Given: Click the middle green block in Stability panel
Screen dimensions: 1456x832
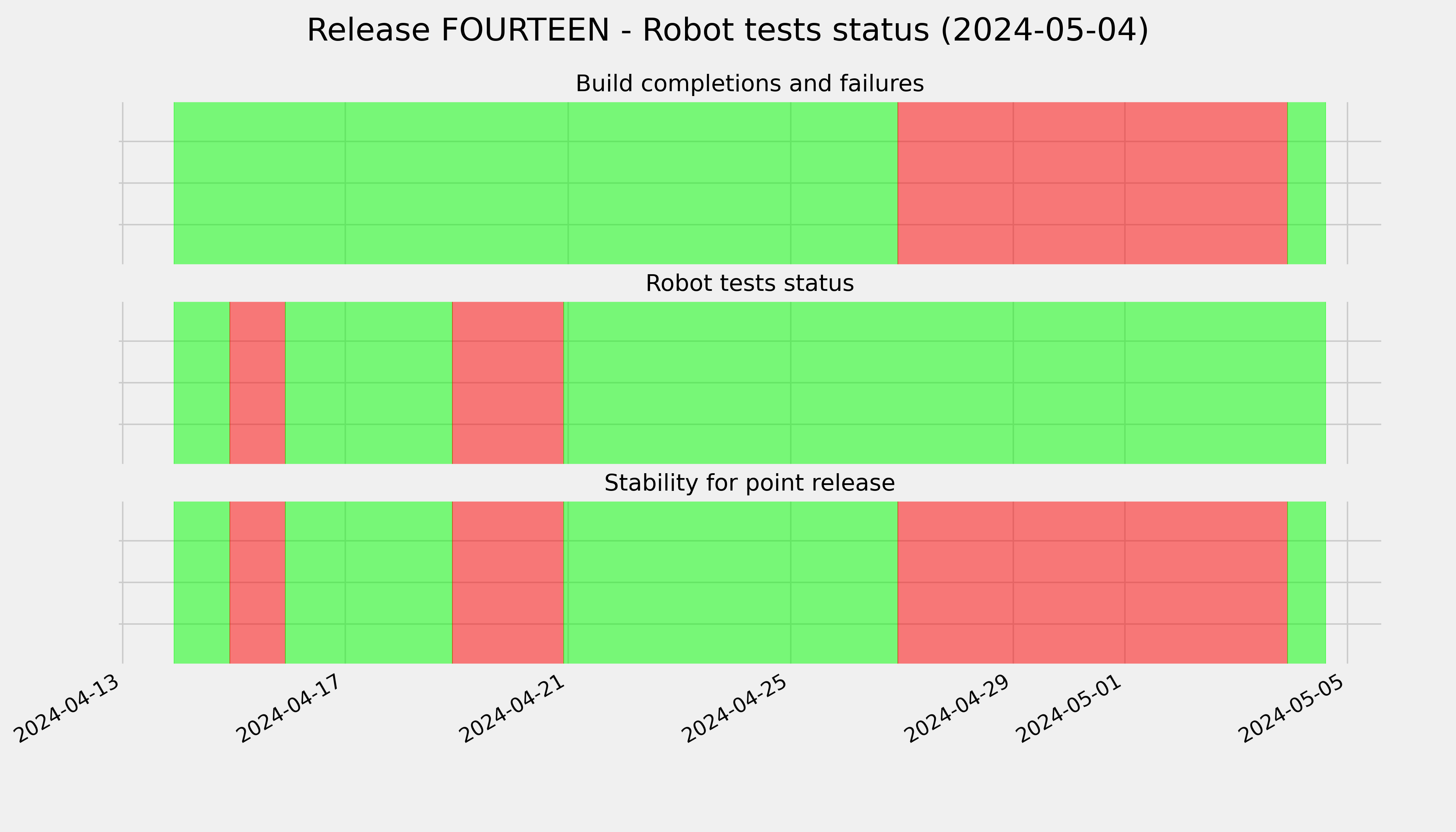Looking at the screenshot, I should tap(731, 582).
